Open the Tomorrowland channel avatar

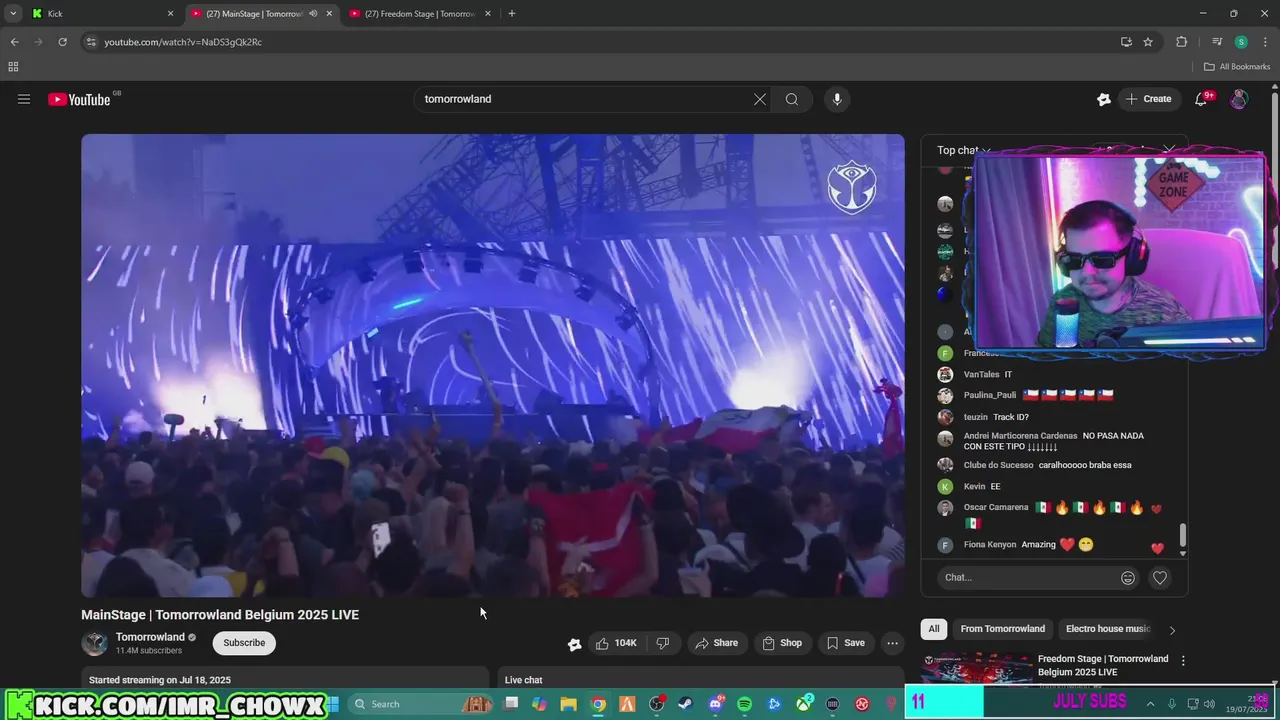click(95, 643)
